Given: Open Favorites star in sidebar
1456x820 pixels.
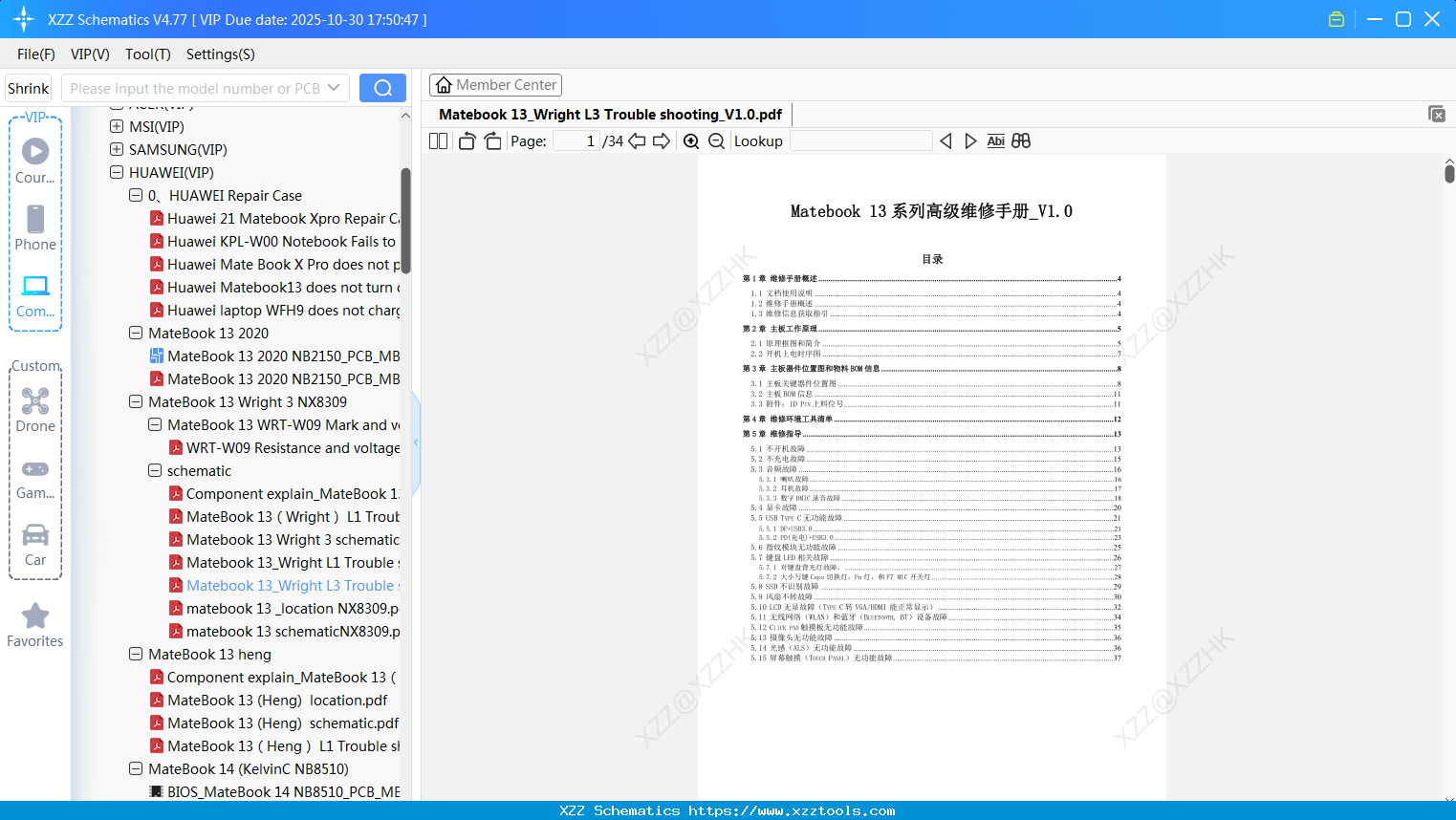Looking at the screenshot, I should (35, 625).
